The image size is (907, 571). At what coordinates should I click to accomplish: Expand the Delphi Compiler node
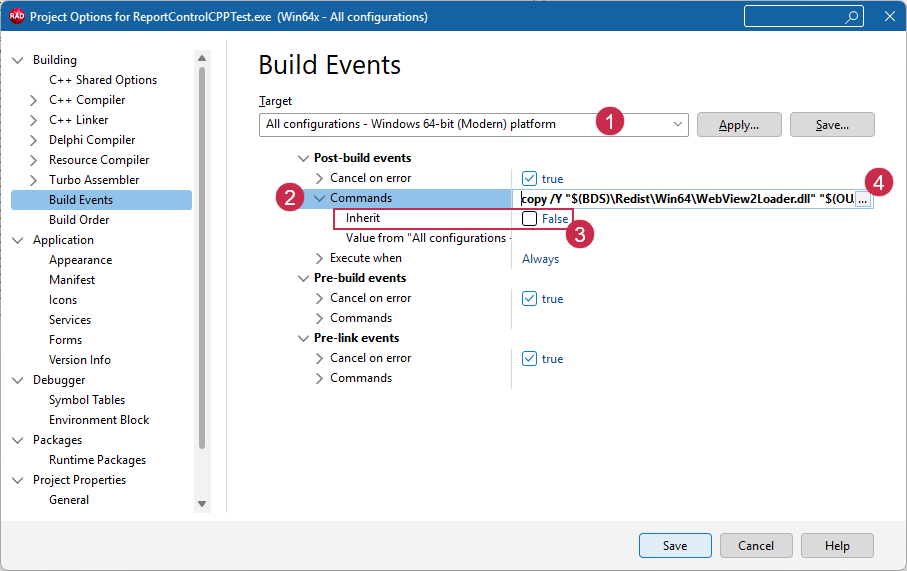[34, 140]
